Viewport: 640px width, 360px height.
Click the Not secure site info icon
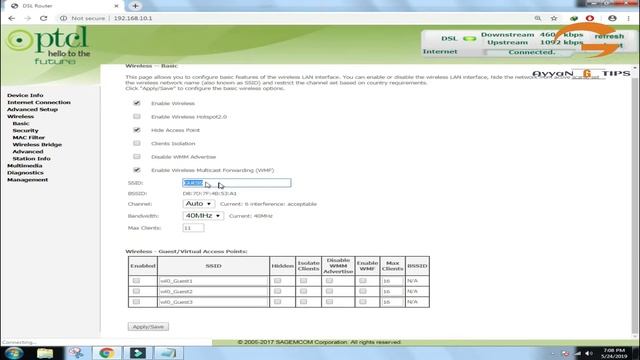63,18
